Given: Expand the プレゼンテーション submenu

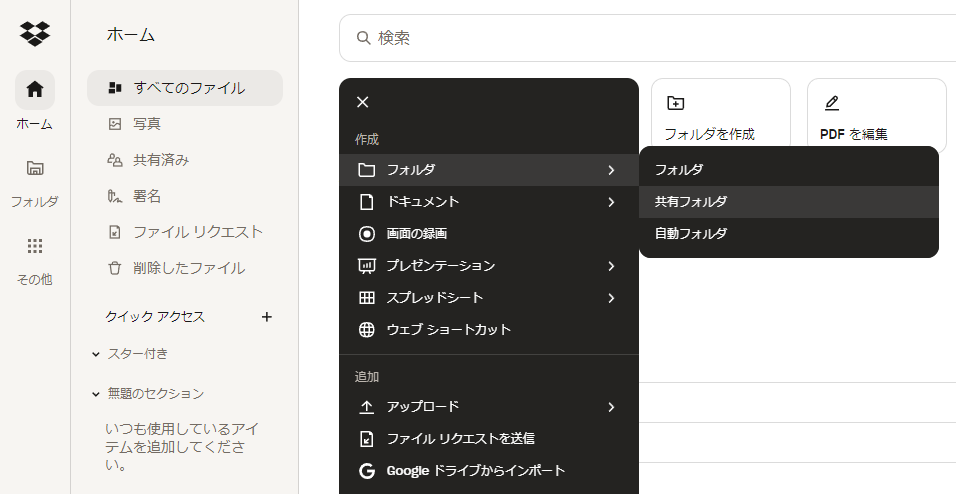Looking at the screenshot, I should 487,266.
